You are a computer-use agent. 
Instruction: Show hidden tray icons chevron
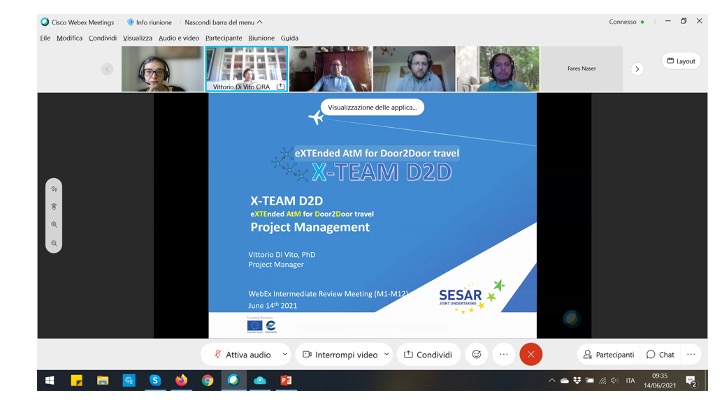click(x=551, y=380)
